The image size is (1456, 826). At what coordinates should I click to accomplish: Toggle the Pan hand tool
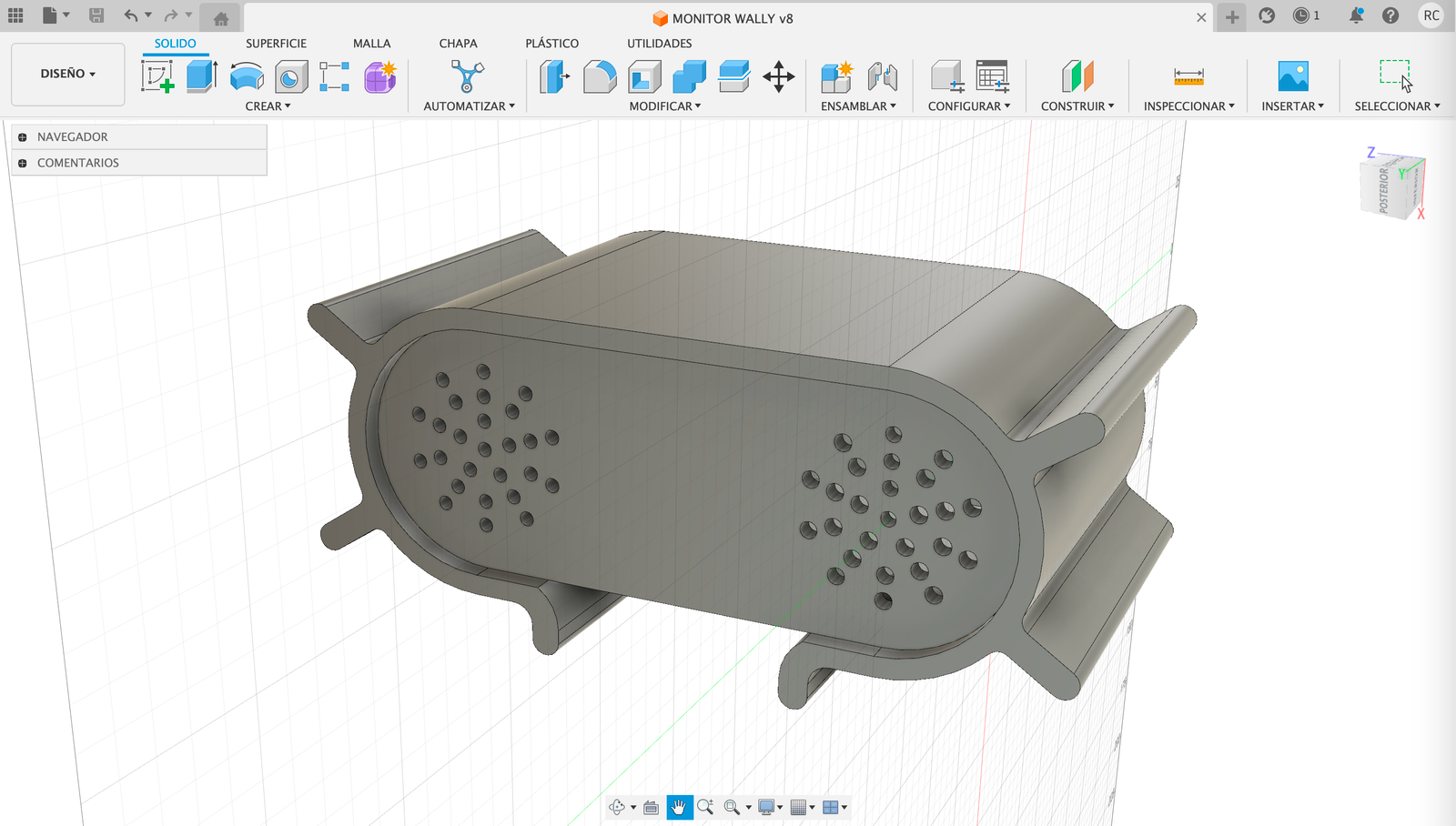(679, 807)
